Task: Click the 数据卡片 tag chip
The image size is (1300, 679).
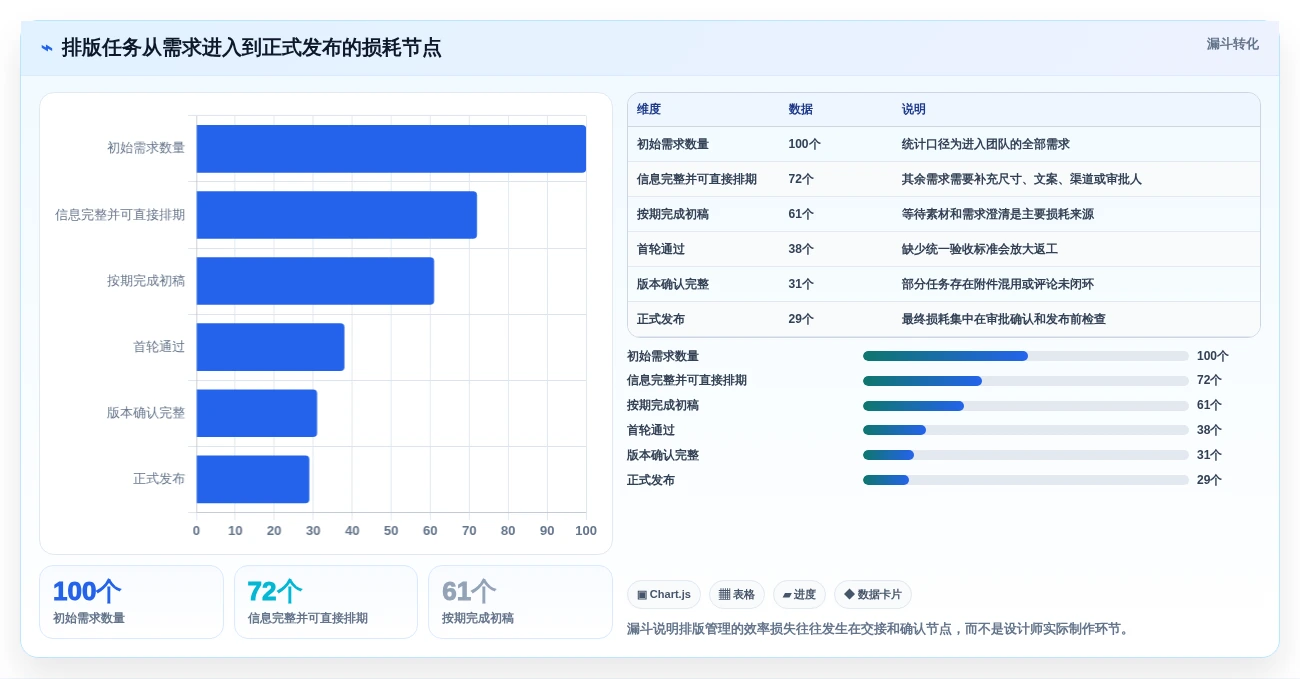Action: [x=873, y=594]
